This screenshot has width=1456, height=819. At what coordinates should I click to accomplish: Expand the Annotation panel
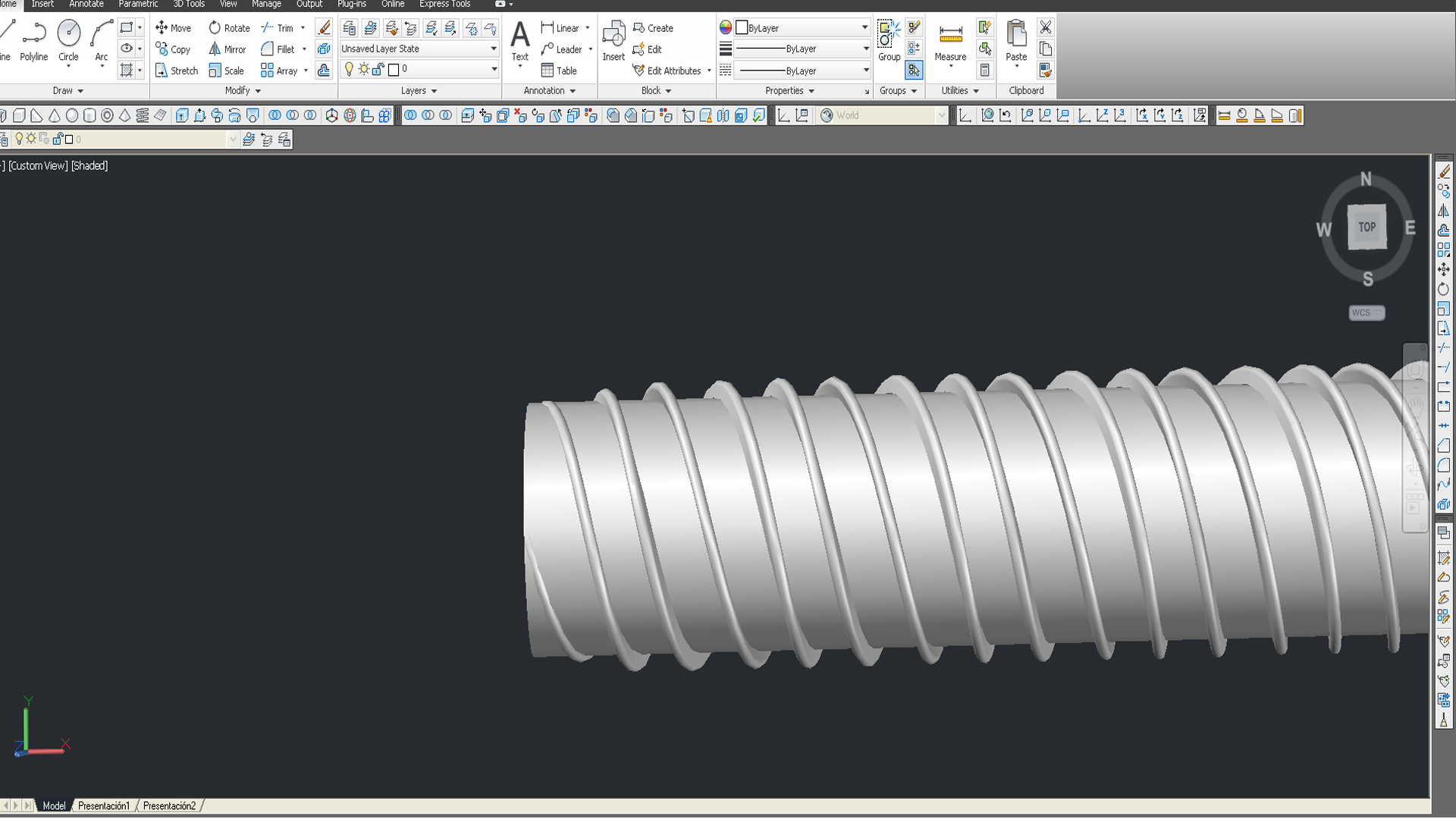(x=549, y=91)
